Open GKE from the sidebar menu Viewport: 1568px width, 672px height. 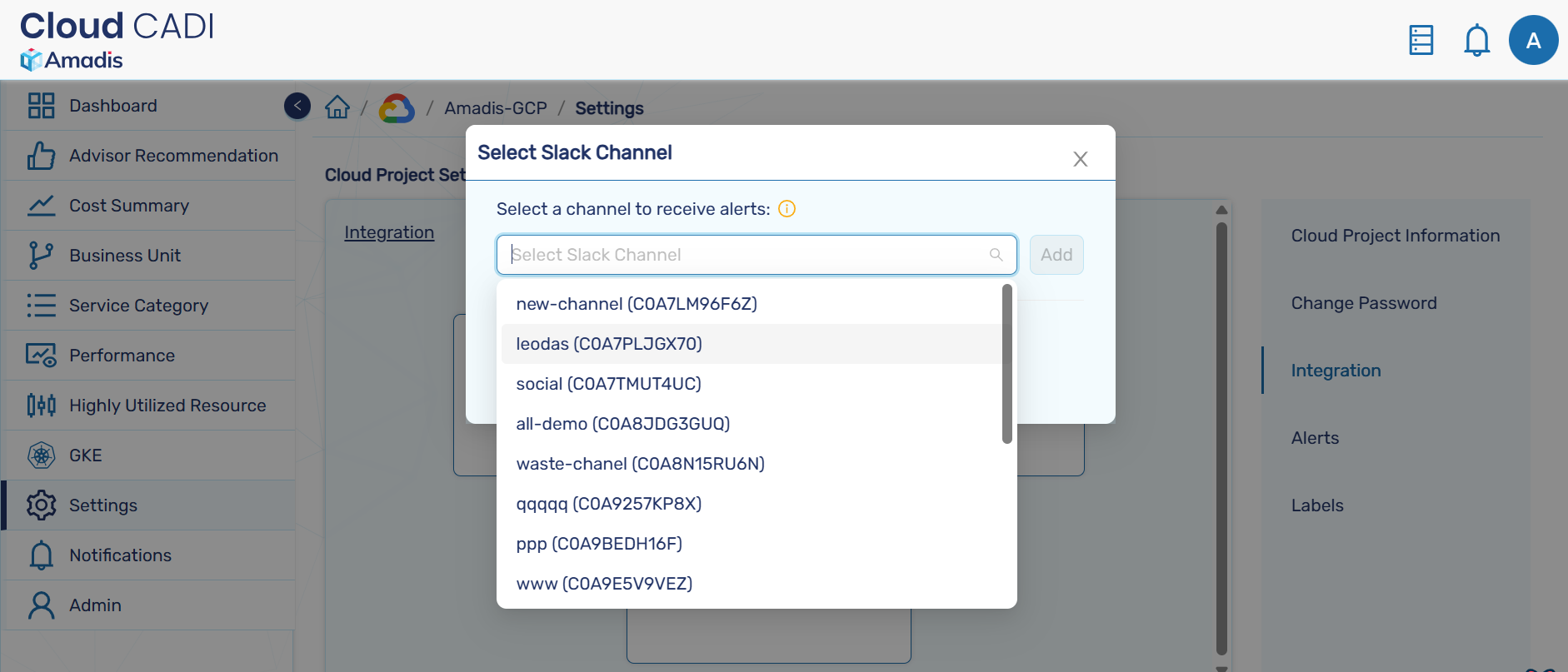point(86,455)
